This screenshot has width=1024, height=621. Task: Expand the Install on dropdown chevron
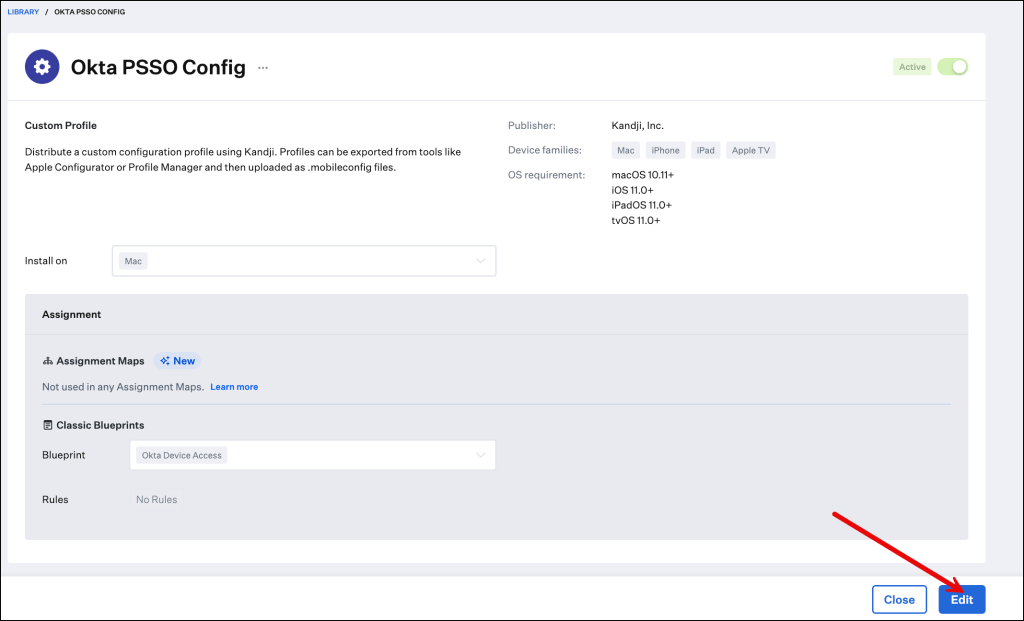[481, 261]
